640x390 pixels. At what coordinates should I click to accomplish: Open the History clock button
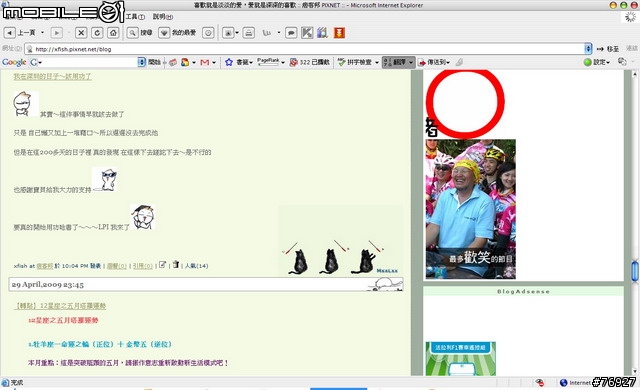tap(208, 33)
